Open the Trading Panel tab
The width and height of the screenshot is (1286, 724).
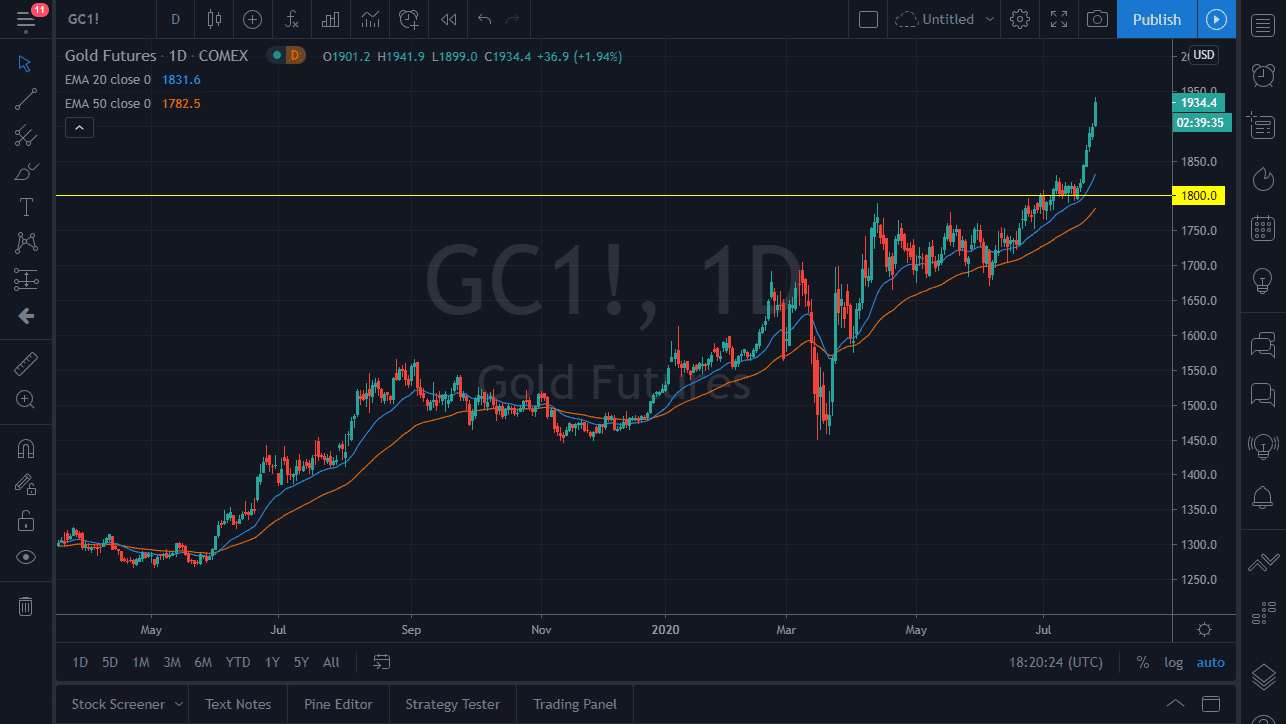[x=575, y=704]
